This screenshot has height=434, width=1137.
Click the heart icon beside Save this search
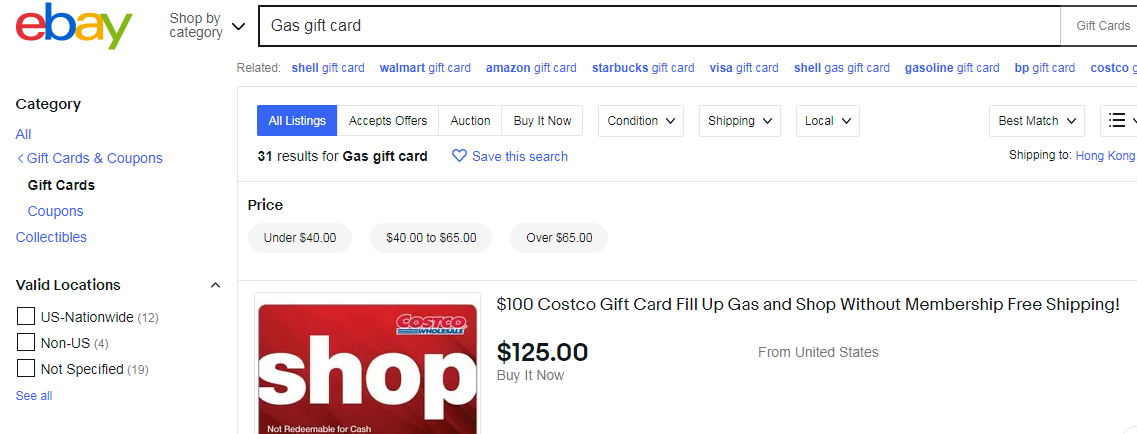tap(459, 156)
